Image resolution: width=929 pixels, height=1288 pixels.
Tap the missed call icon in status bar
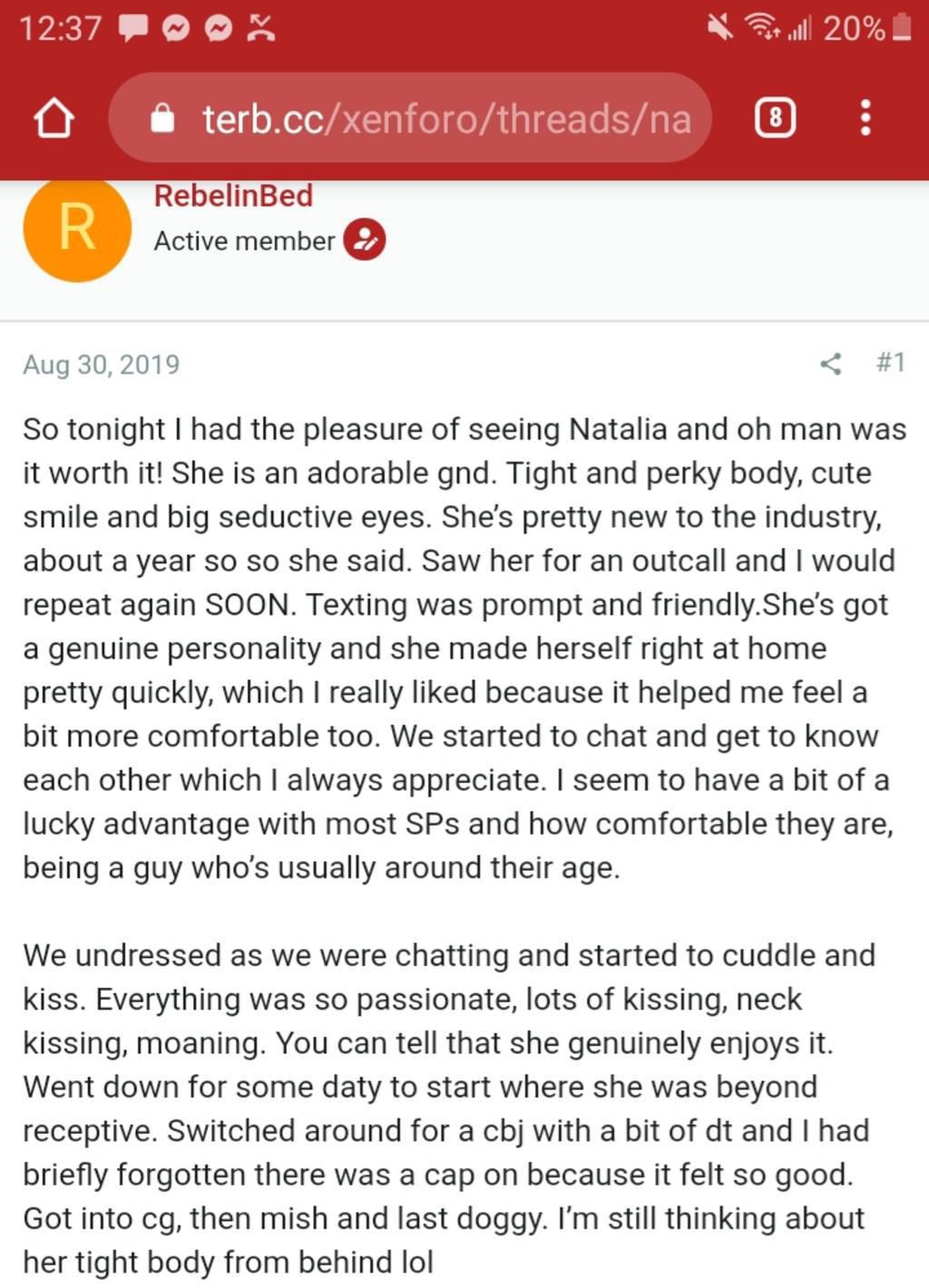pos(261,29)
